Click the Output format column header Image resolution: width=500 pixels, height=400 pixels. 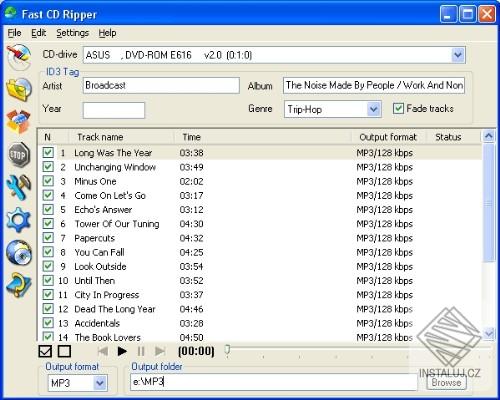coord(389,137)
